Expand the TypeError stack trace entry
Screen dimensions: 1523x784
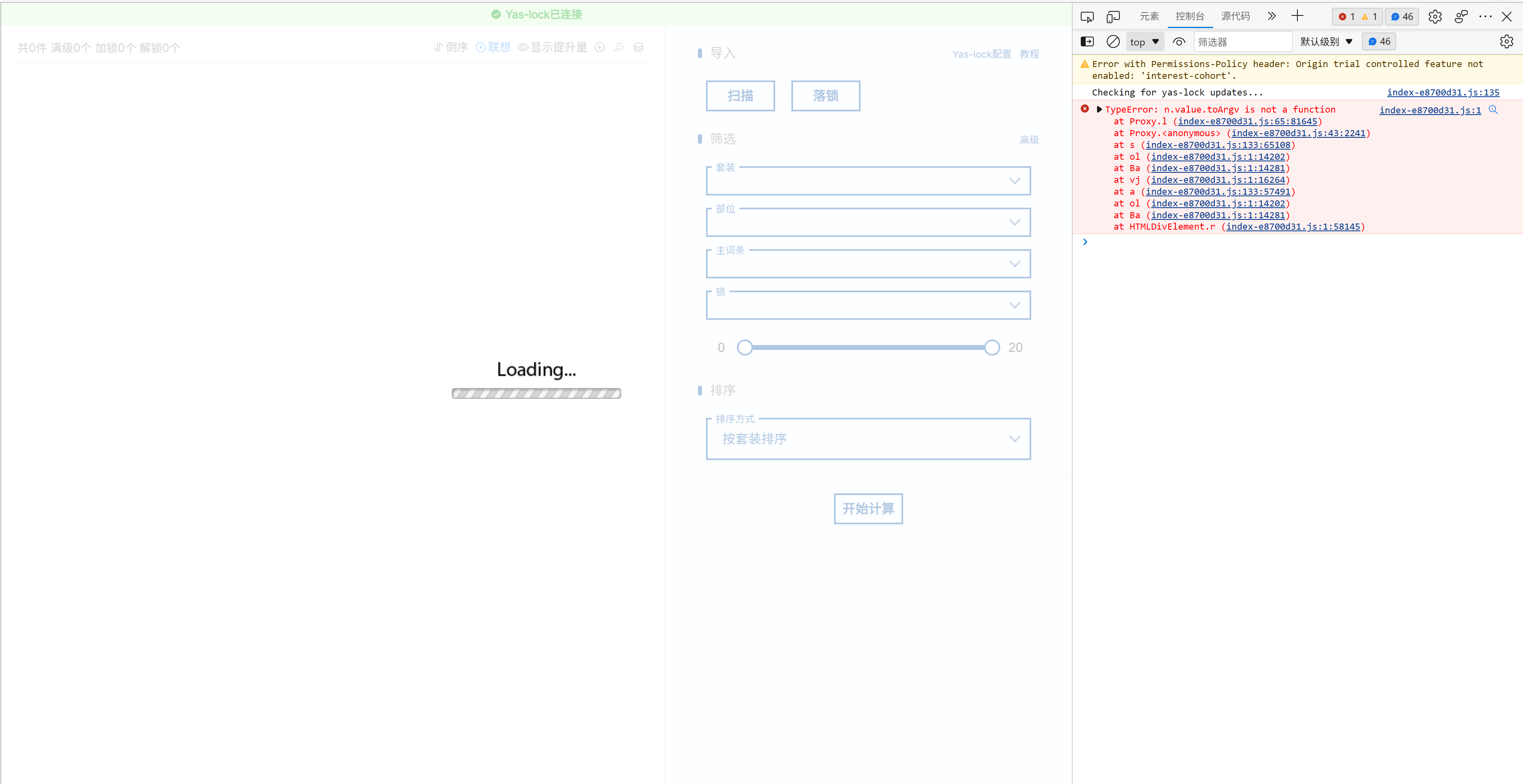point(1099,109)
